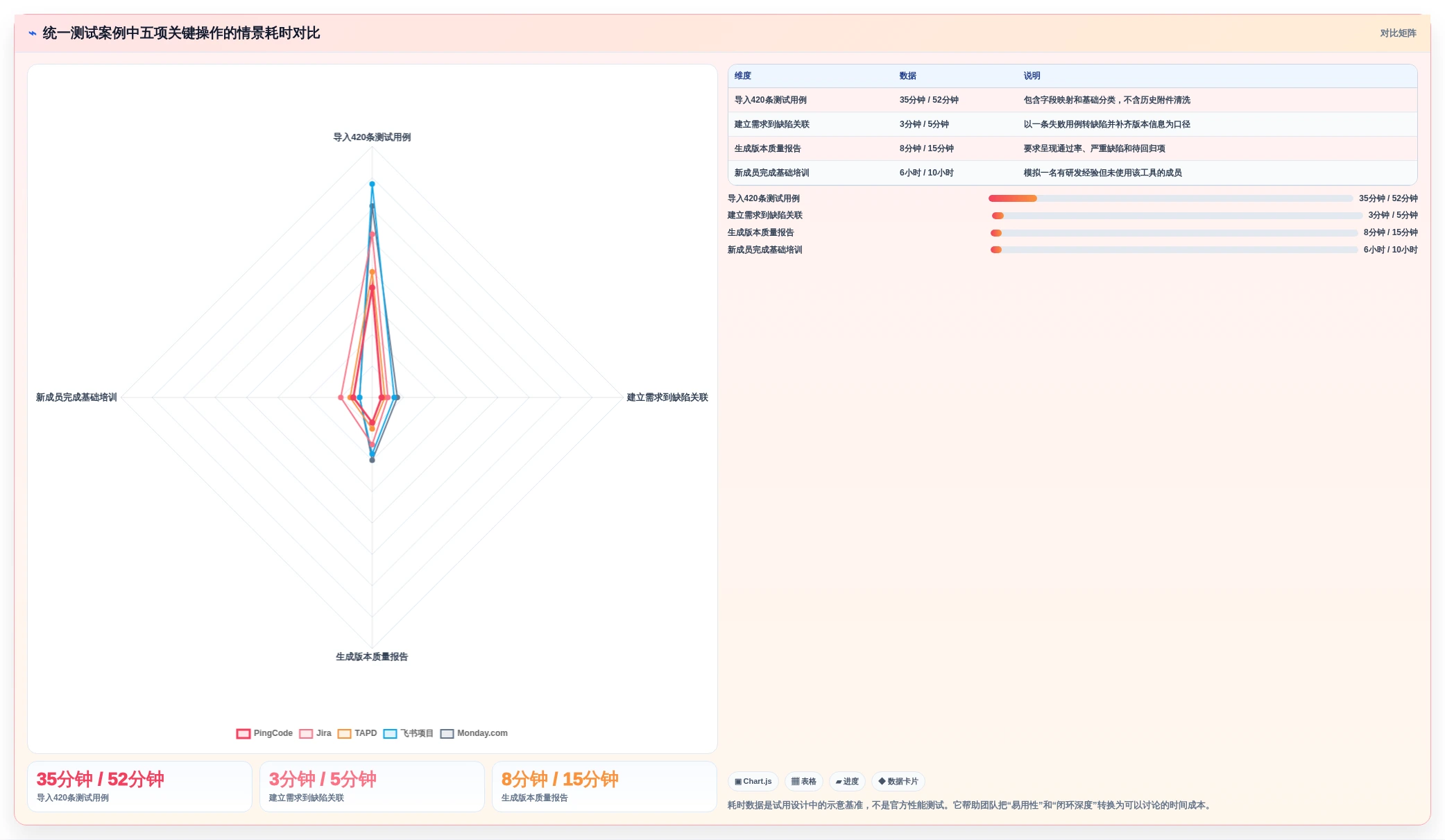The width and height of the screenshot is (1445, 840).
Task: Click the 数据卡片 tag chip
Action: 898,782
